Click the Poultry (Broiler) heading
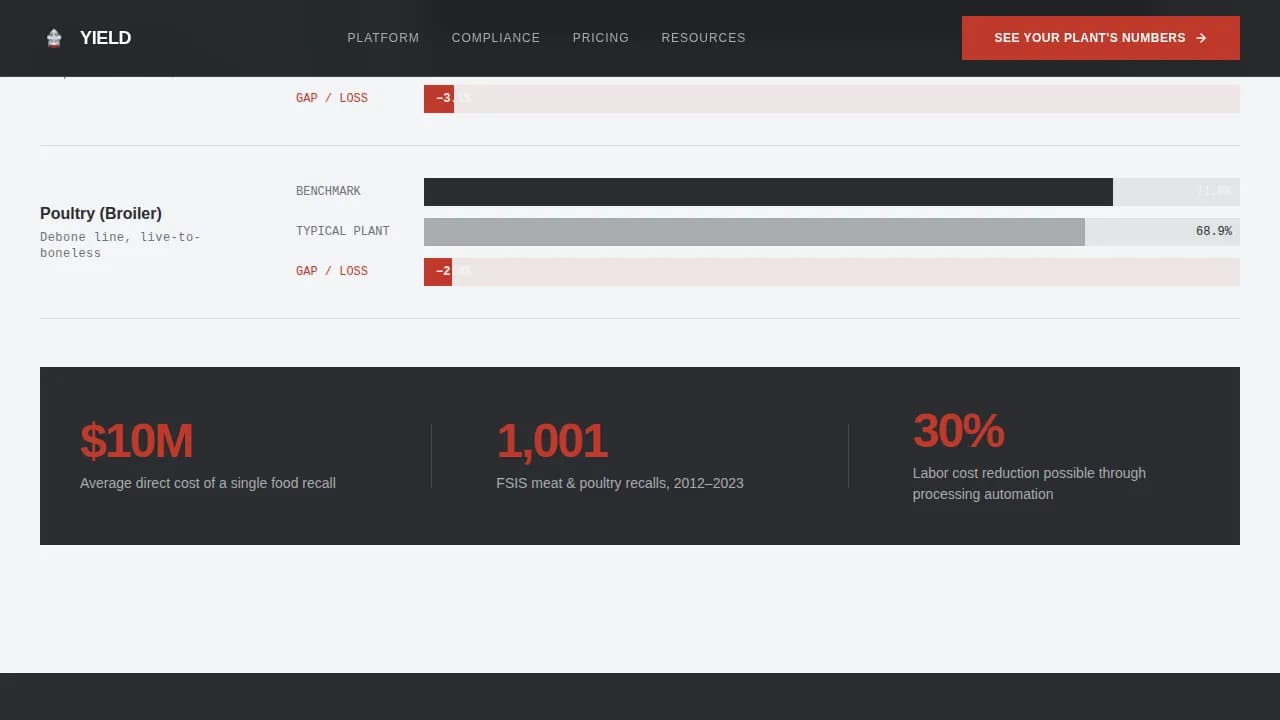Screen dimensions: 1280x720 pos(101,213)
